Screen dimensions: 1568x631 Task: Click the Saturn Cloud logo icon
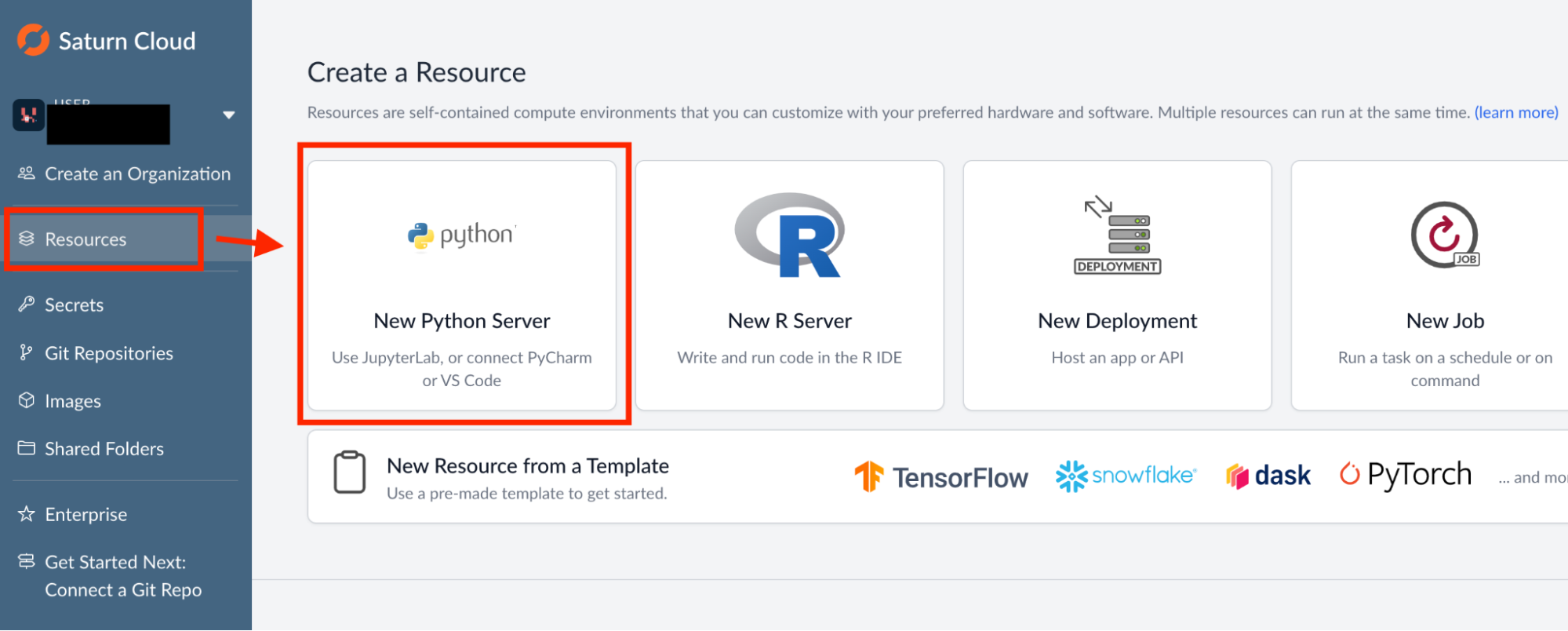click(x=33, y=40)
